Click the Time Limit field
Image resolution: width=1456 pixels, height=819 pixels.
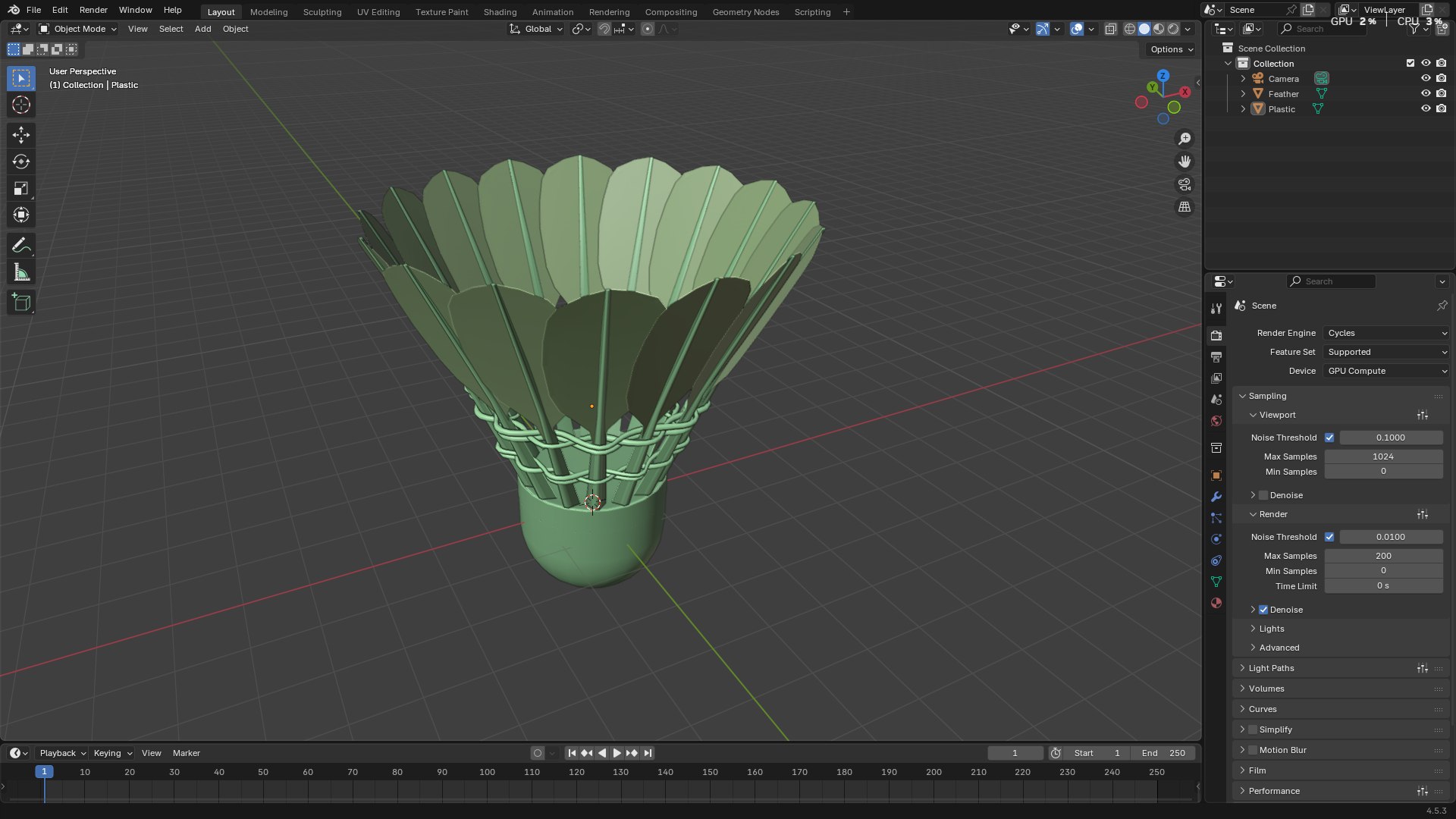(1383, 586)
